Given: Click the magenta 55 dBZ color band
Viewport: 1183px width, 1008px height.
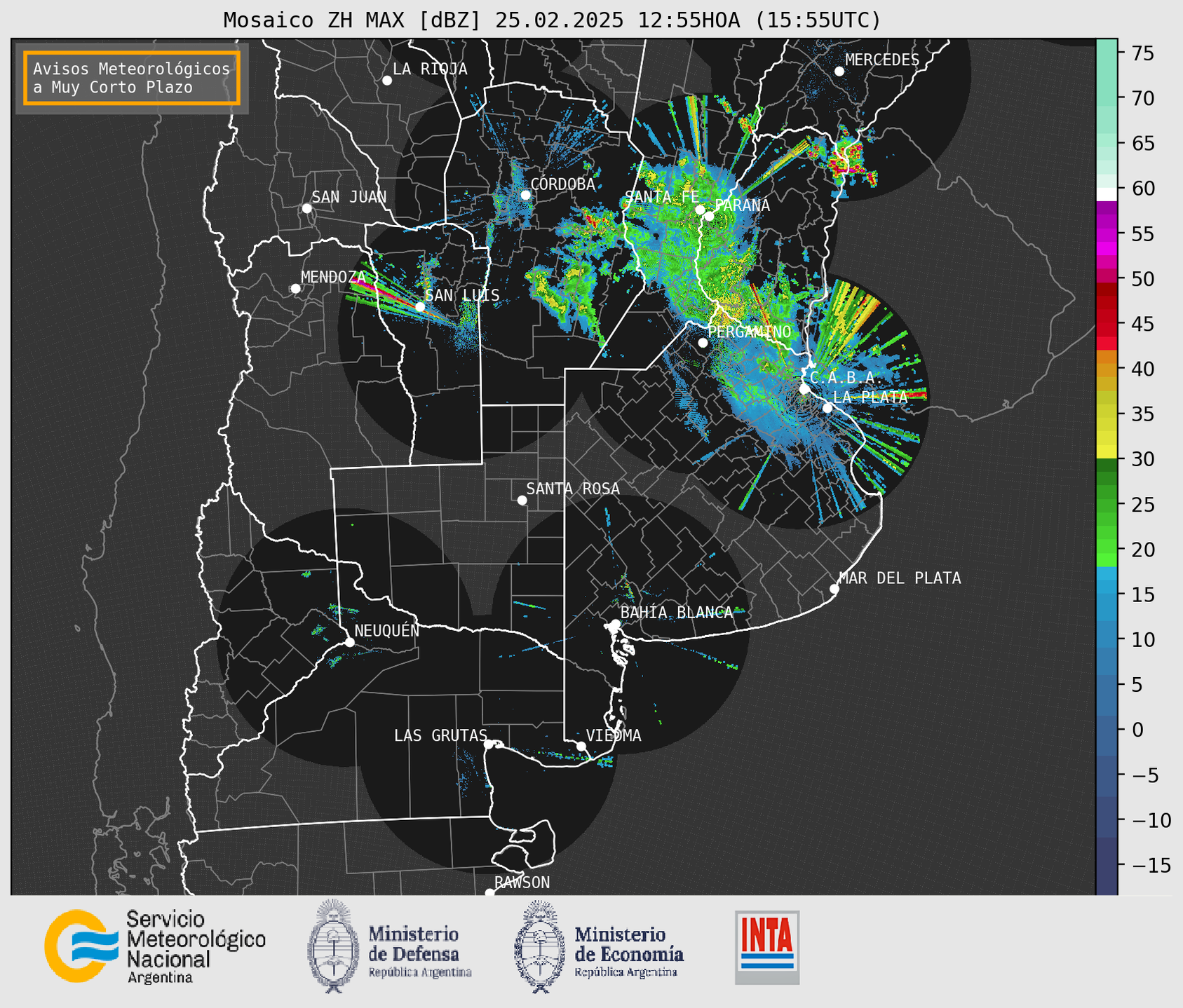Looking at the screenshot, I should tap(1107, 234).
